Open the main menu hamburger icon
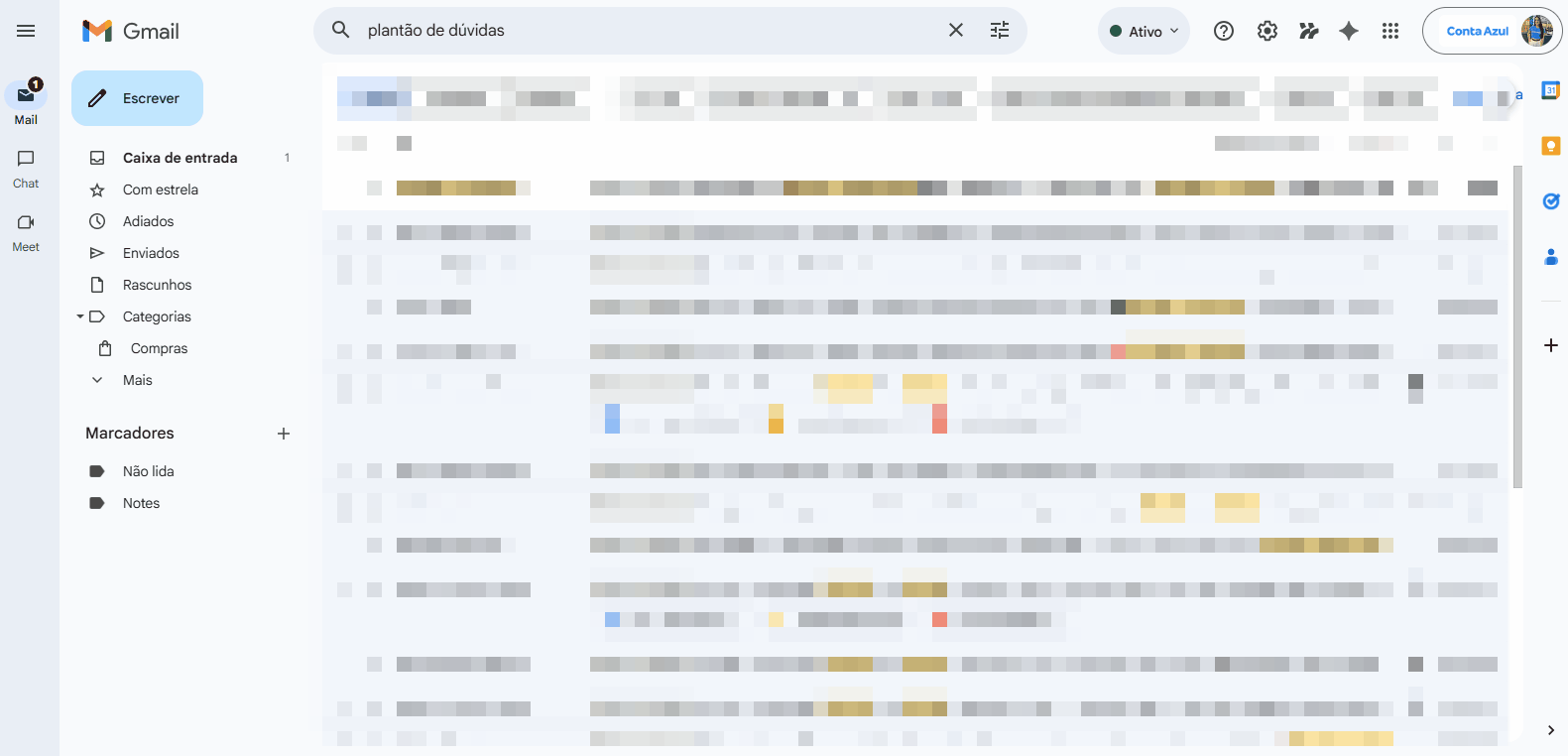Viewport: 1568px width, 756px height. 26,31
